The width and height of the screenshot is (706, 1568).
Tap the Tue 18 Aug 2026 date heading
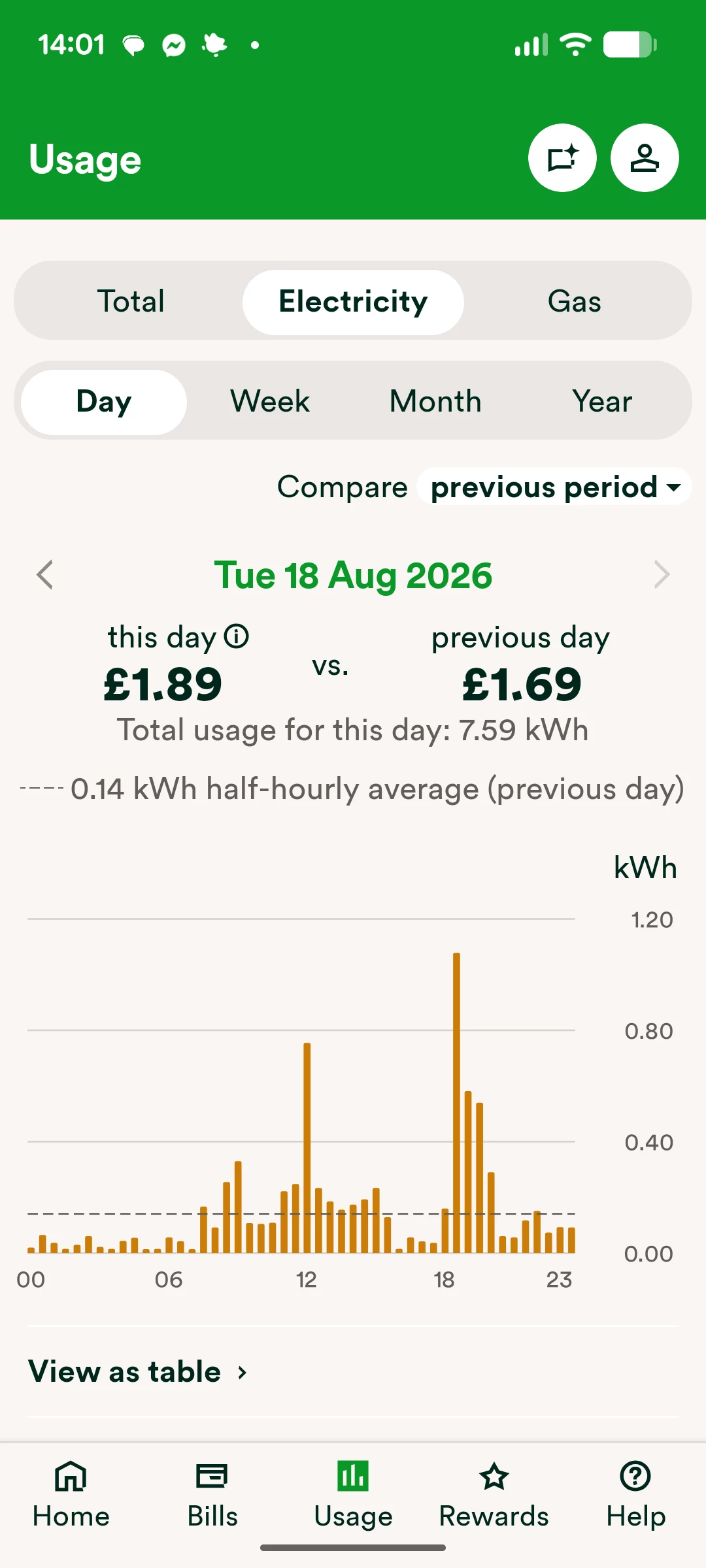point(353,575)
